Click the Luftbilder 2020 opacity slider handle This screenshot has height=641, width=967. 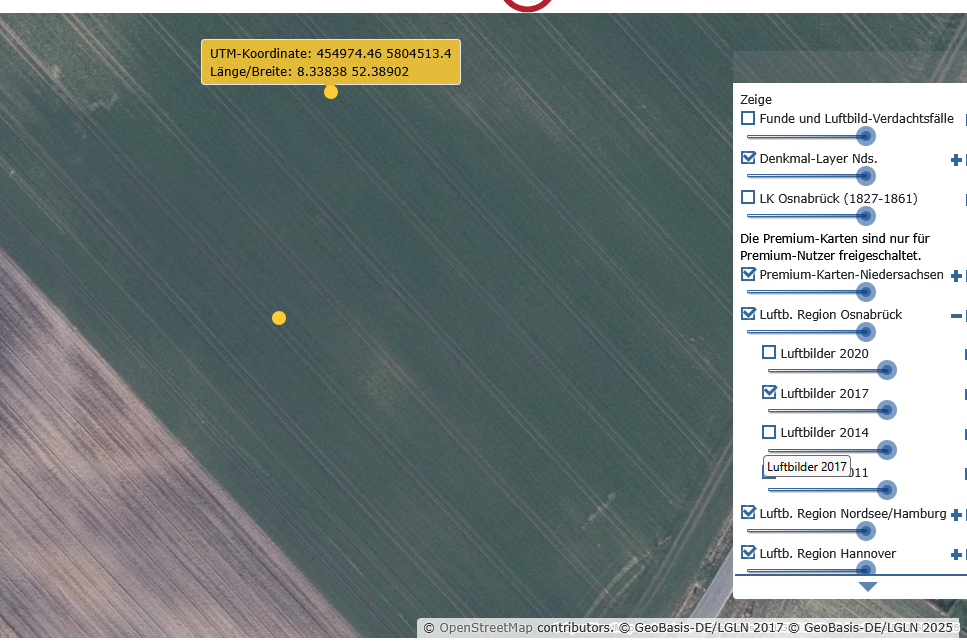[886, 370]
